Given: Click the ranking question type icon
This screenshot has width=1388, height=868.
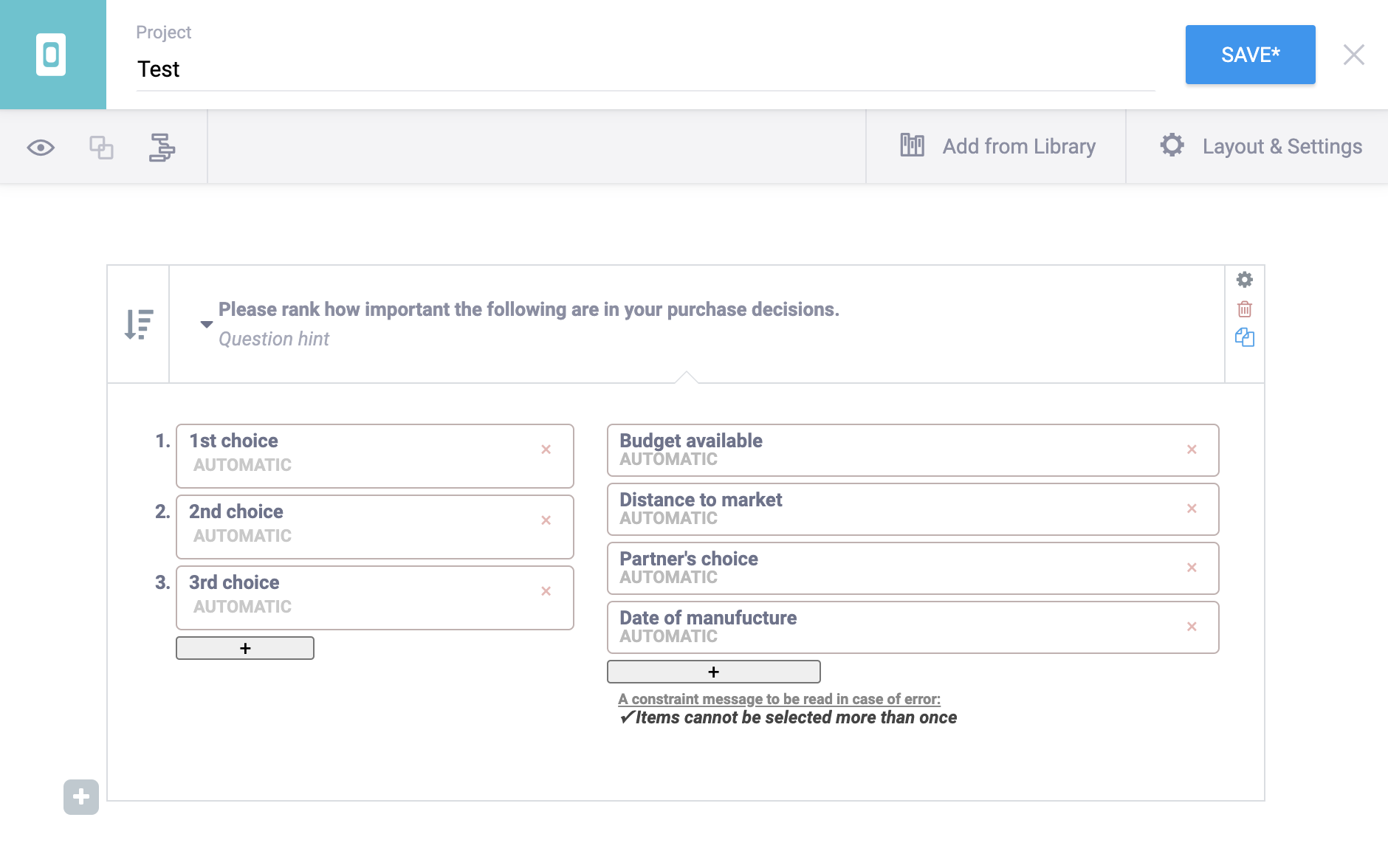Looking at the screenshot, I should point(139,325).
